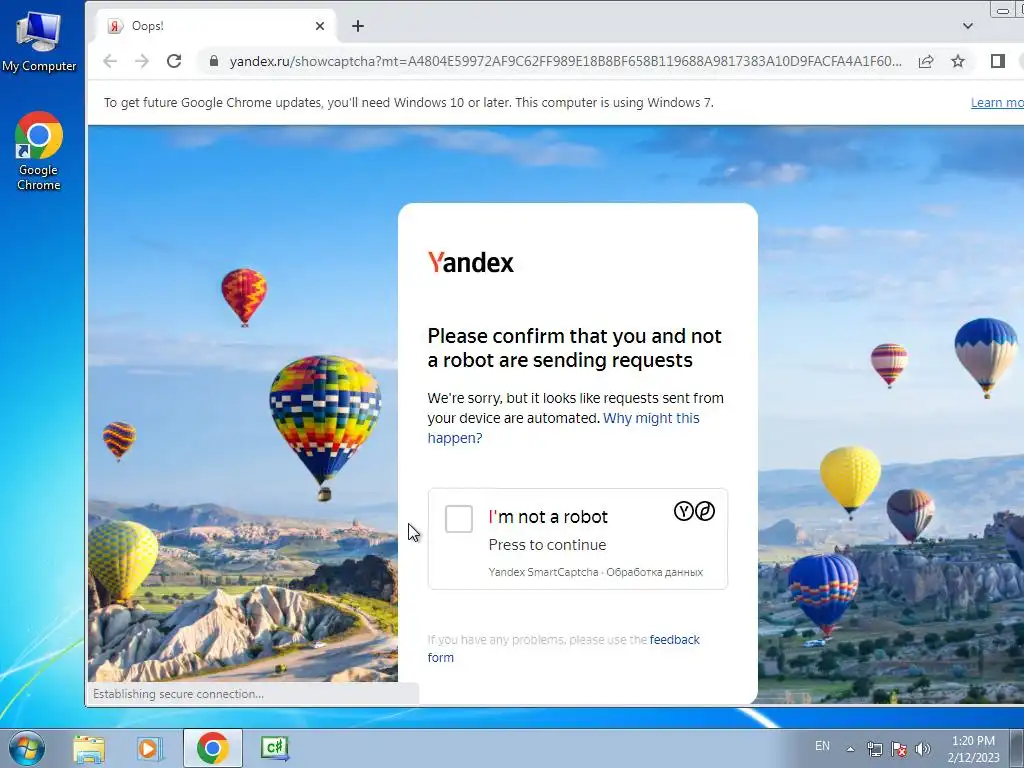Close the Oops! tab
This screenshot has width=1024, height=768.
click(x=320, y=26)
